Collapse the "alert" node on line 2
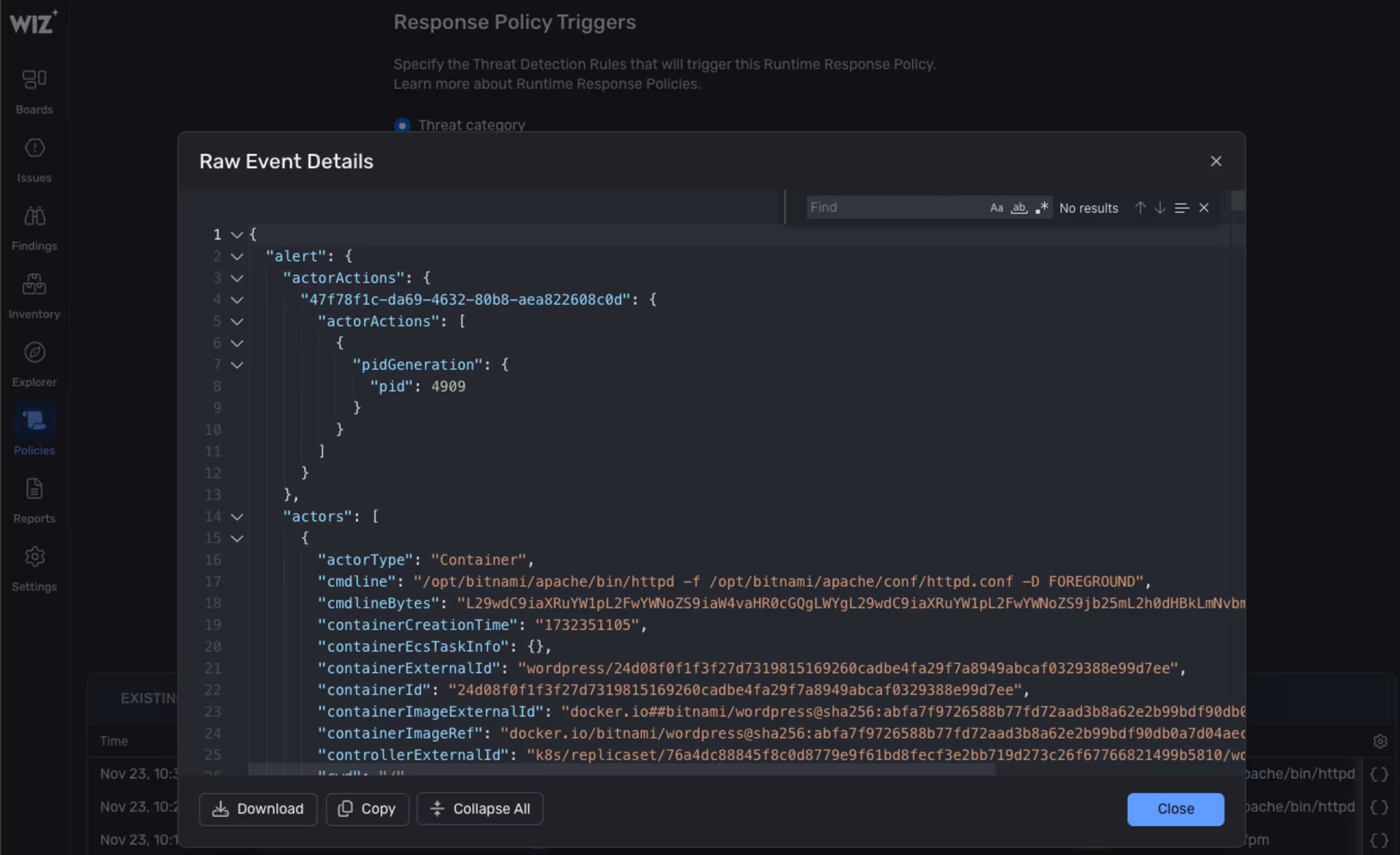This screenshot has width=1400, height=855. [236, 257]
